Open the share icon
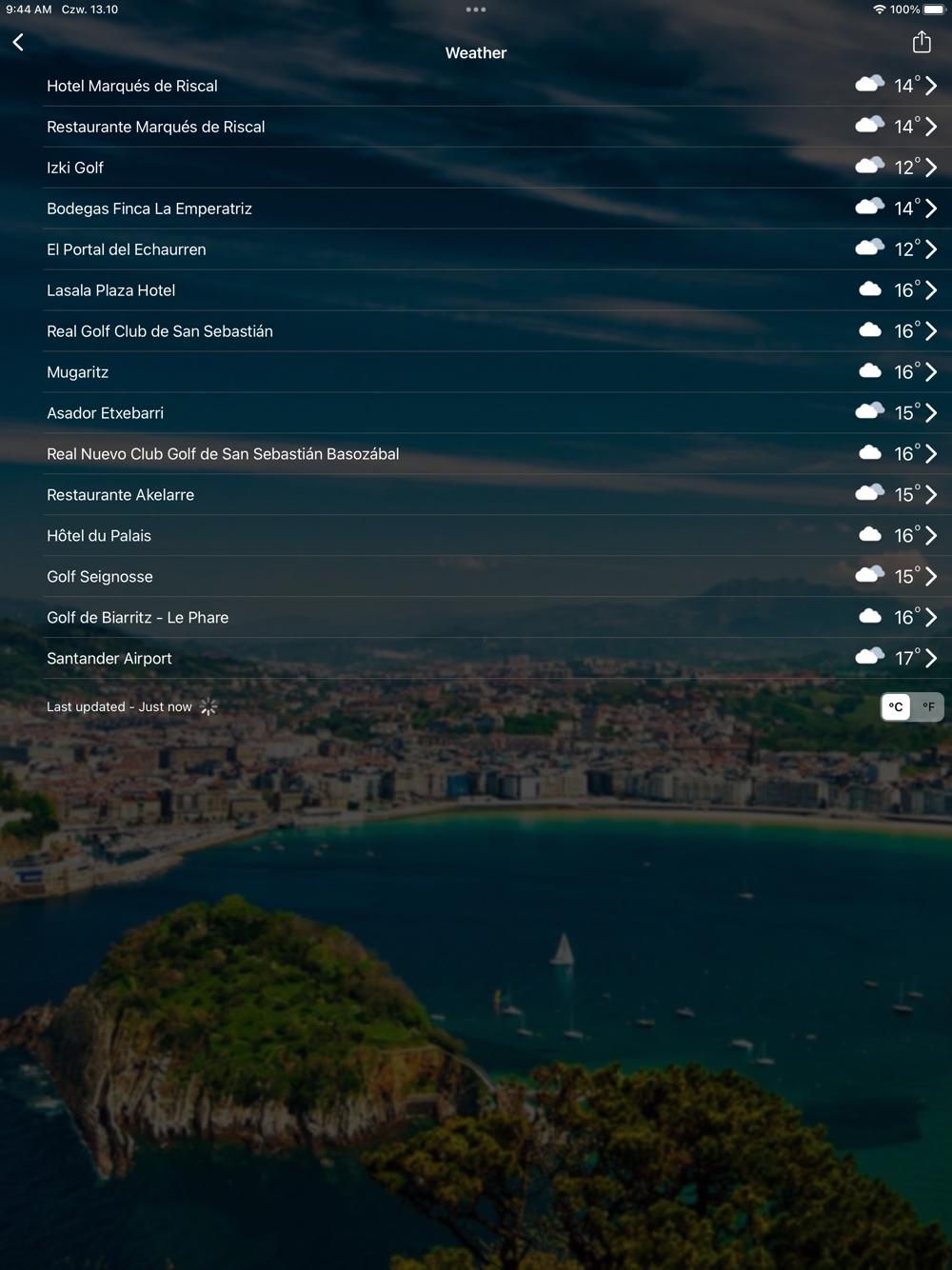The image size is (952, 1270). (x=922, y=41)
